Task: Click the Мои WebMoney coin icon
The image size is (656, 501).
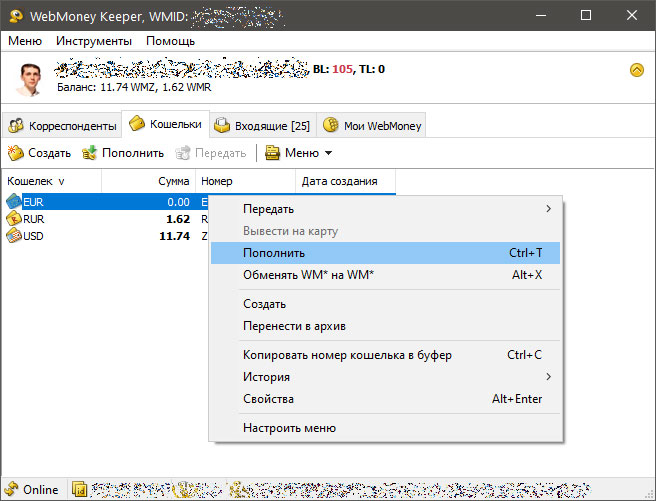Action: [x=331, y=125]
